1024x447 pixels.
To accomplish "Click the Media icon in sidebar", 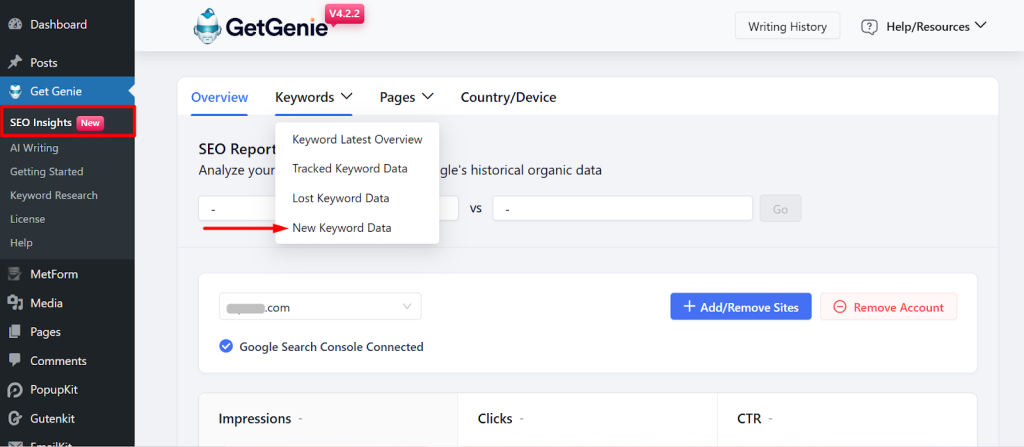I will coord(15,303).
